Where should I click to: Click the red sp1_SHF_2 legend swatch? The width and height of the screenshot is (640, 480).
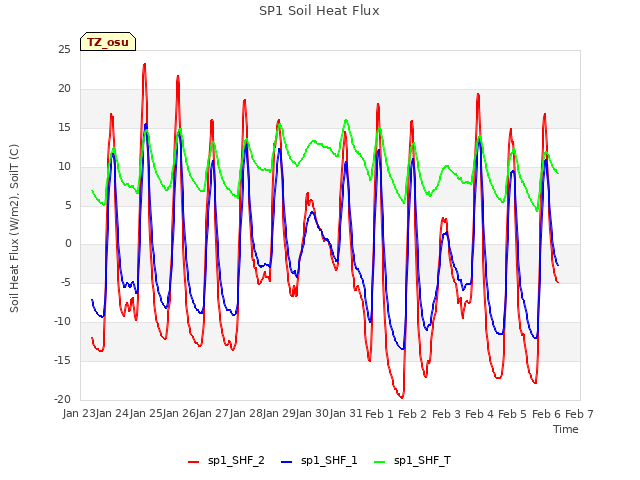point(193,462)
